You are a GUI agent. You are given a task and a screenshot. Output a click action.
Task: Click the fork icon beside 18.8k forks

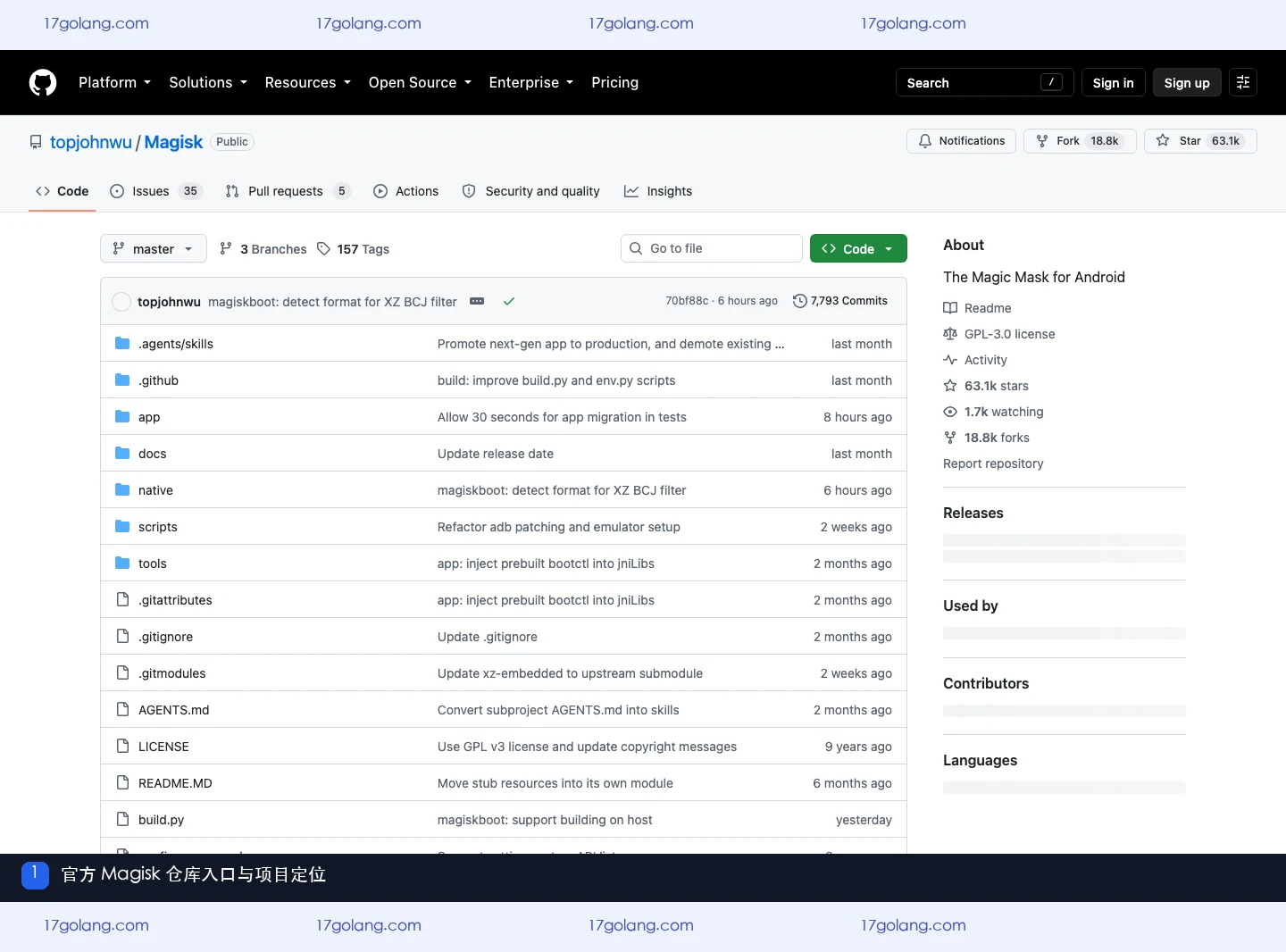pyautogui.click(x=950, y=438)
